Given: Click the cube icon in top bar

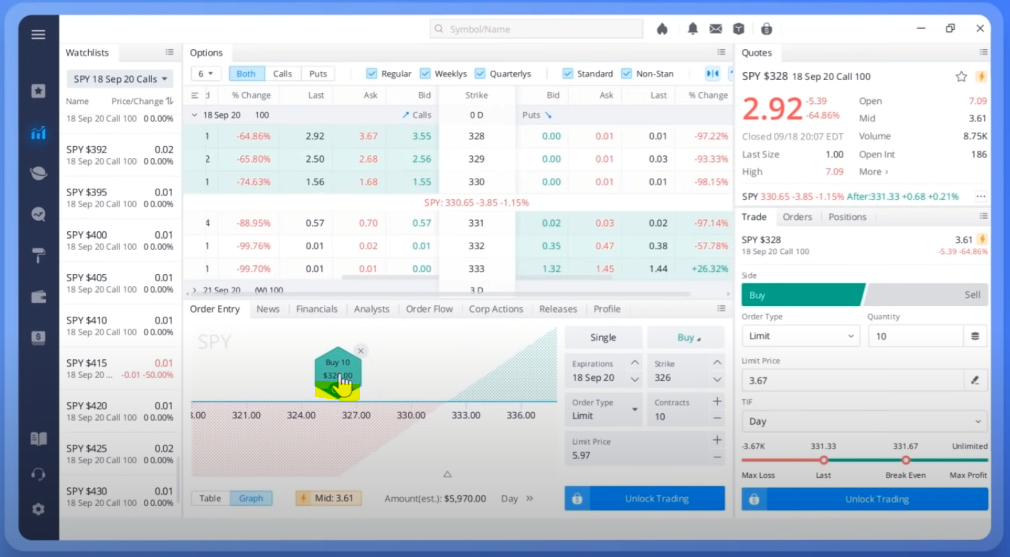Looking at the screenshot, I should click(739, 28).
